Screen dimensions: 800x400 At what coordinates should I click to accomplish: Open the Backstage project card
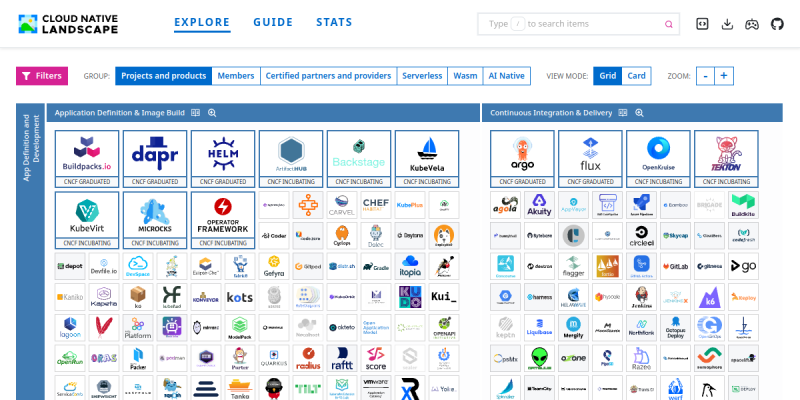(359, 159)
